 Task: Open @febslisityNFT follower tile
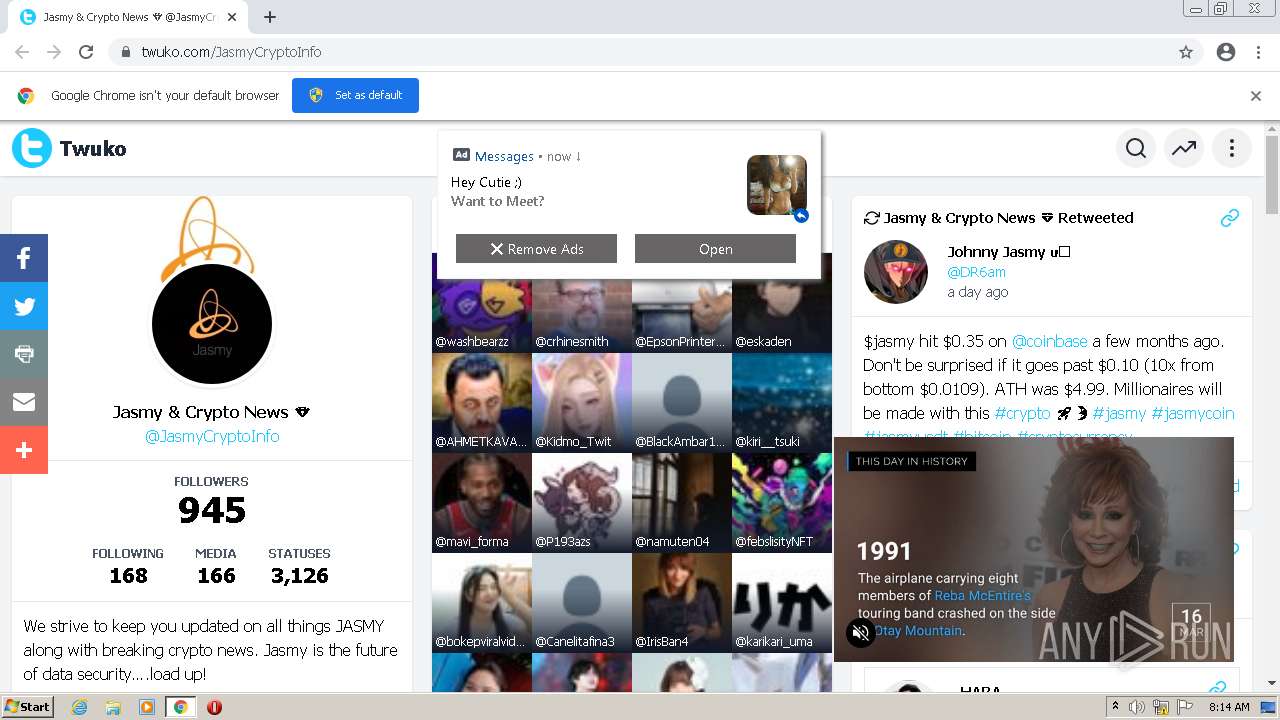(x=782, y=503)
